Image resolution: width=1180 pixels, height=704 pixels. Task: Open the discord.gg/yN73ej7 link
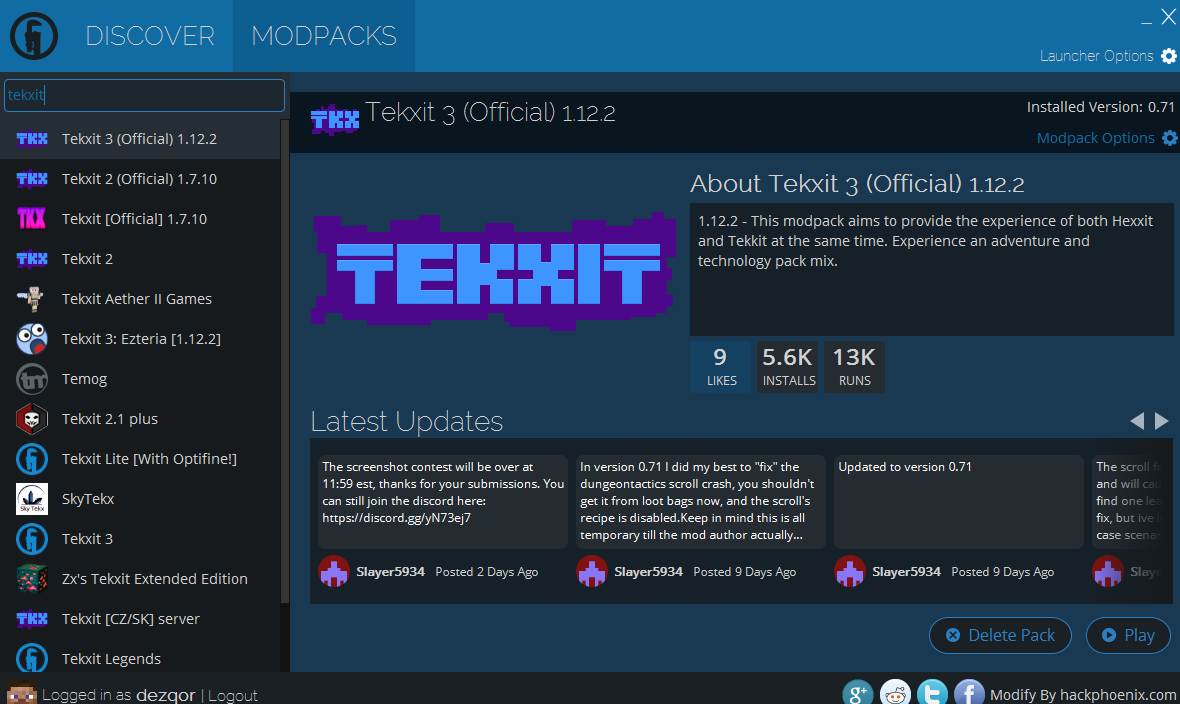pos(397,518)
